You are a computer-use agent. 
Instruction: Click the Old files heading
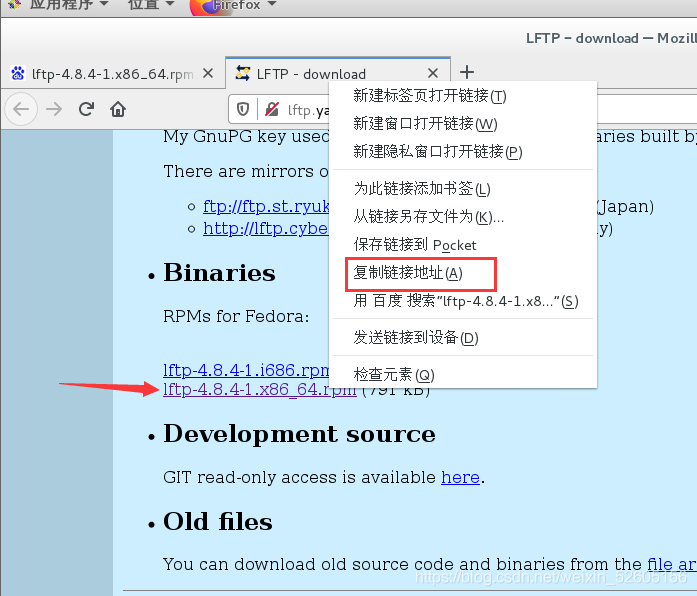tap(218, 521)
